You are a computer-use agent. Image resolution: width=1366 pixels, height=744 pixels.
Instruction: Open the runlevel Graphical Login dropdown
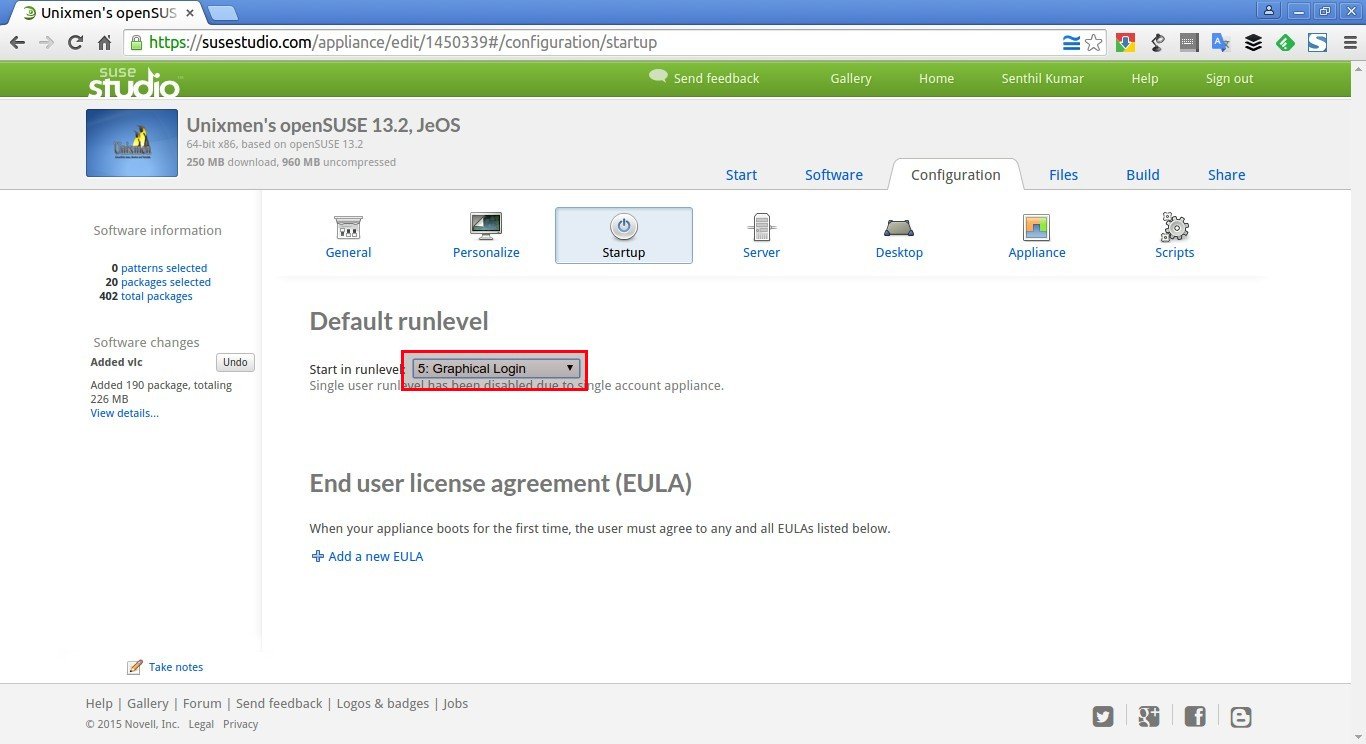click(496, 368)
